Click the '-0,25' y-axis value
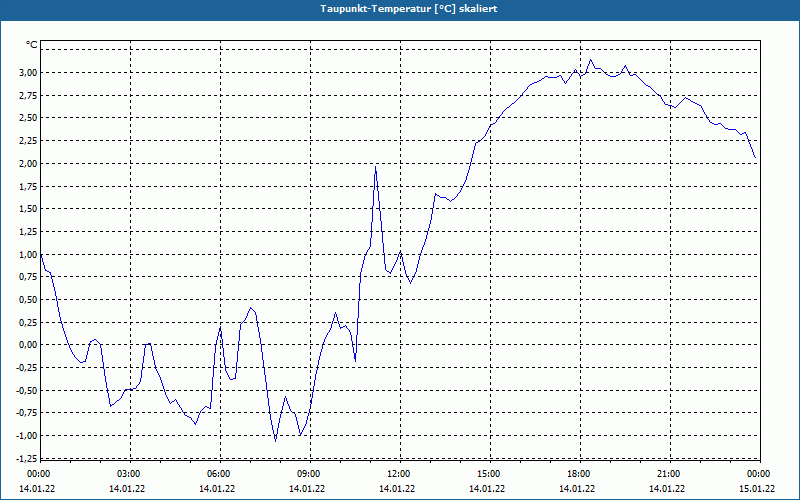Image resolution: width=800 pixels, height=500 pixels. [27, 368]
